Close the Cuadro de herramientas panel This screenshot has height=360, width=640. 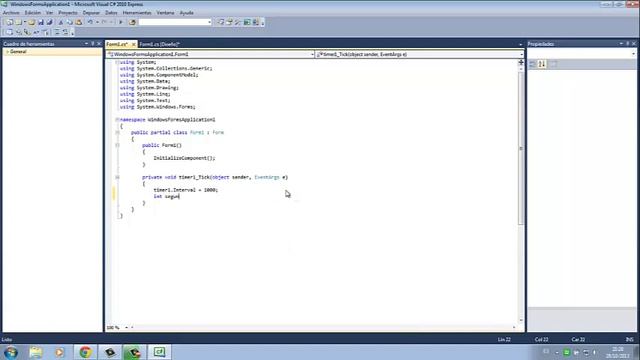point(99,44)
